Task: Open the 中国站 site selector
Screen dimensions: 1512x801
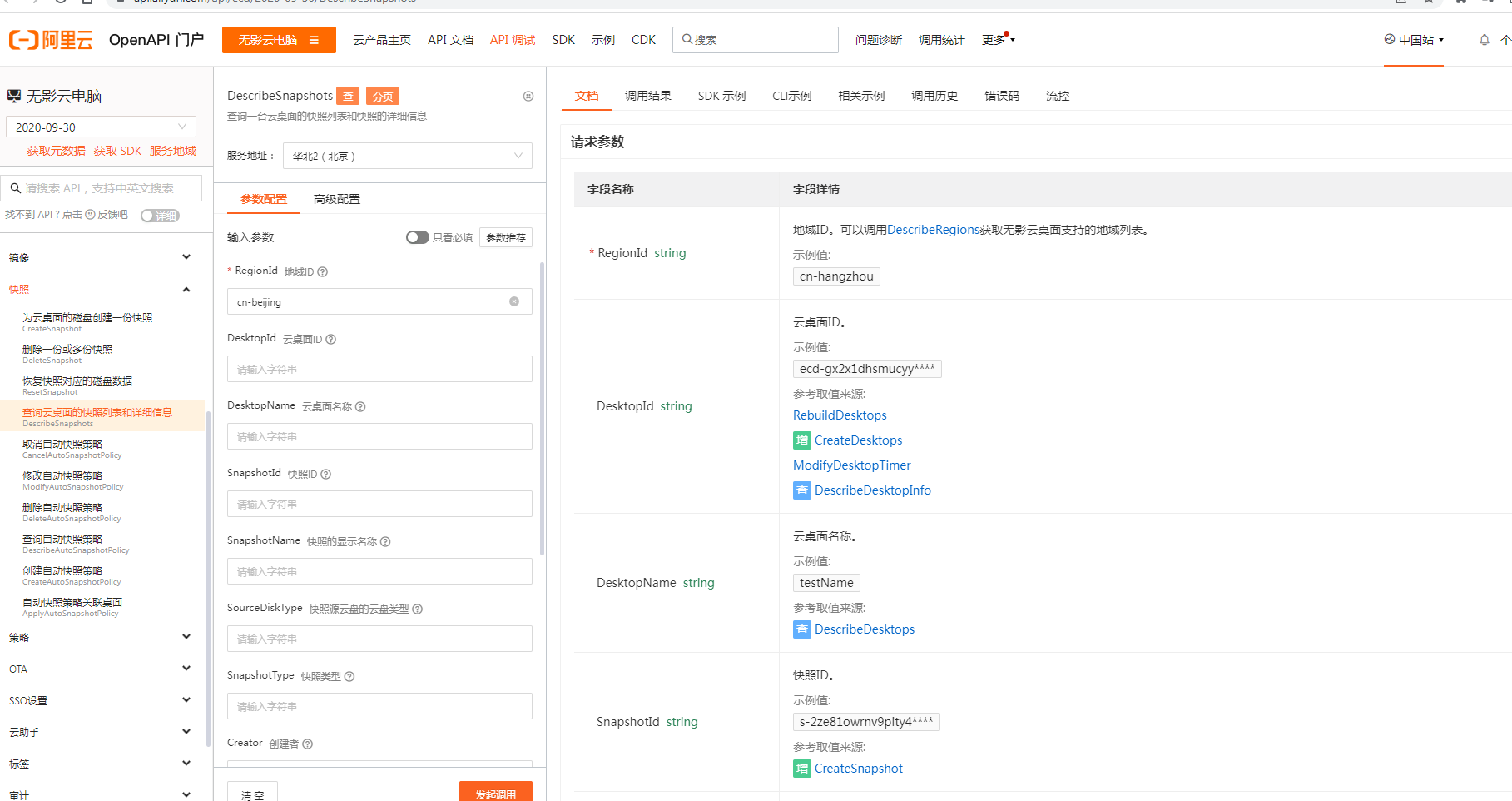Action: pyautogui.click(x=1414, y=40)
